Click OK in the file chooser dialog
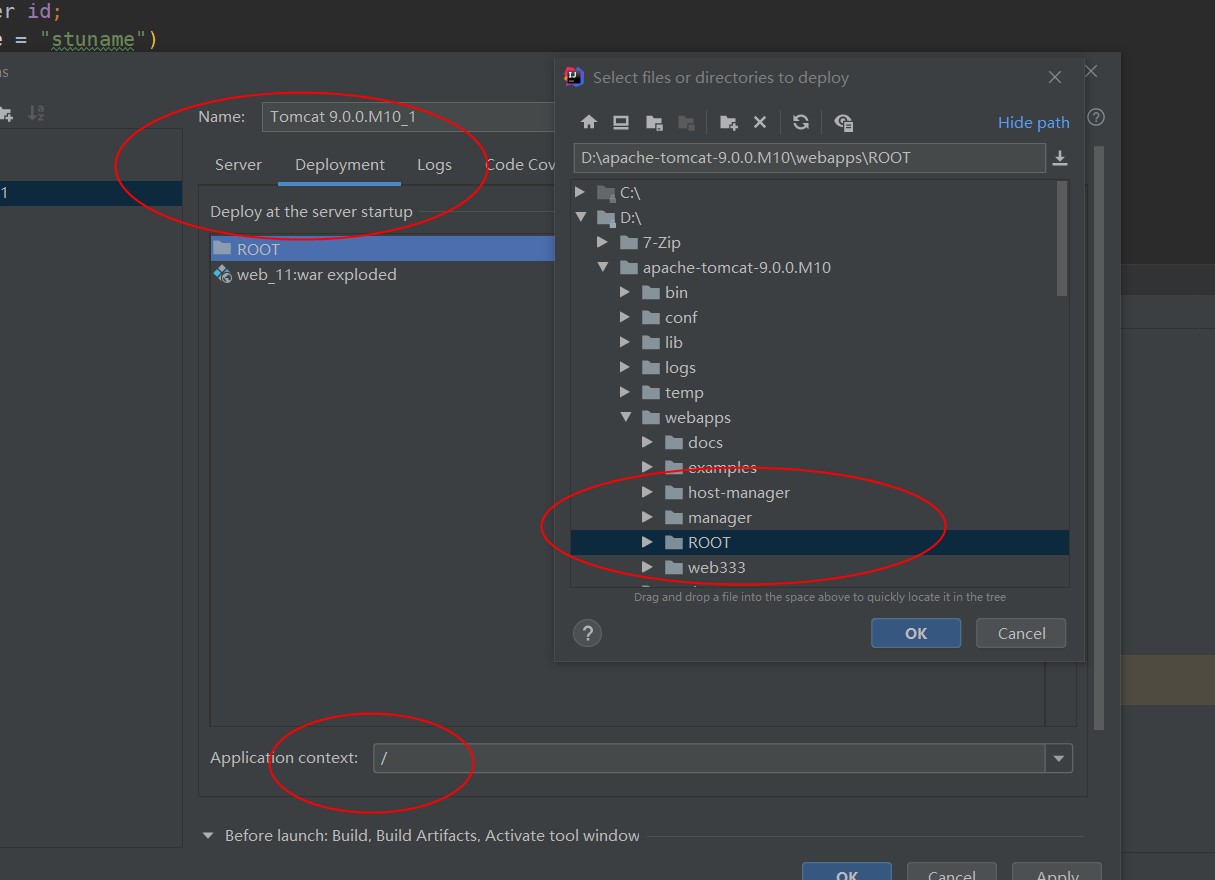 tap(916, 633)
